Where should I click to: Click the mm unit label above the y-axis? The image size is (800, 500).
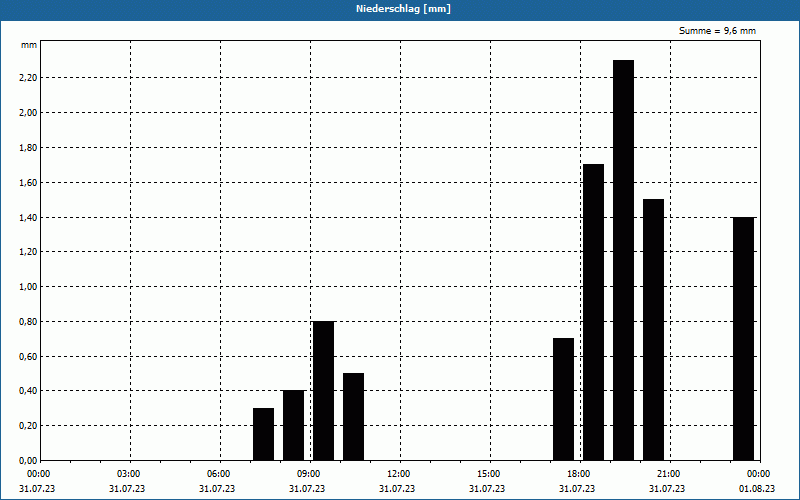[x=29, y=45]
